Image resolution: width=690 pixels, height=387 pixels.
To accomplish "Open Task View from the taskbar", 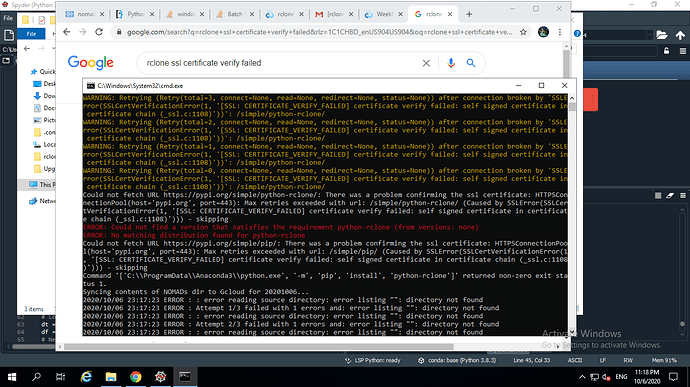I will (x=60, y=377).
